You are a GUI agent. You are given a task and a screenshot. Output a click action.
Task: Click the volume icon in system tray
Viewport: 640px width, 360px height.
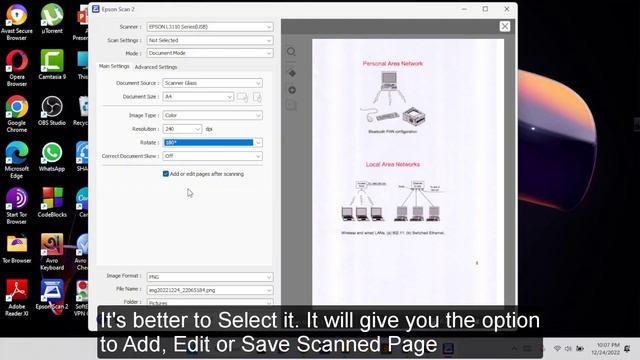click(568, 349)
